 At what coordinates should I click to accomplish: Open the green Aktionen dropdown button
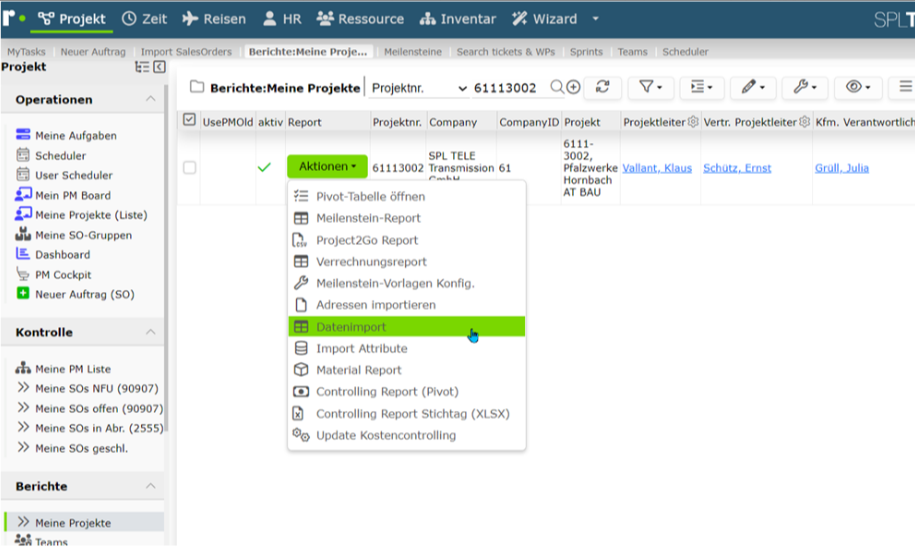click(x=327, y=166)
